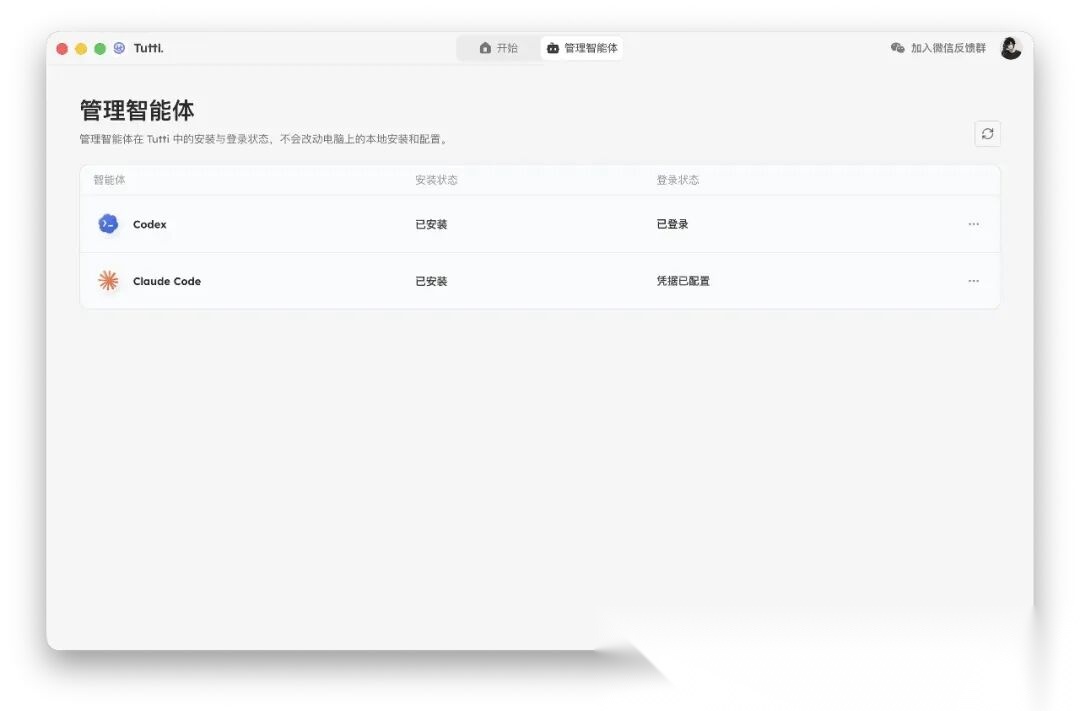Click the Tutti app logo icon
Image resolution: width=1080 pixels, height=711 pixels.
[119, 48]
